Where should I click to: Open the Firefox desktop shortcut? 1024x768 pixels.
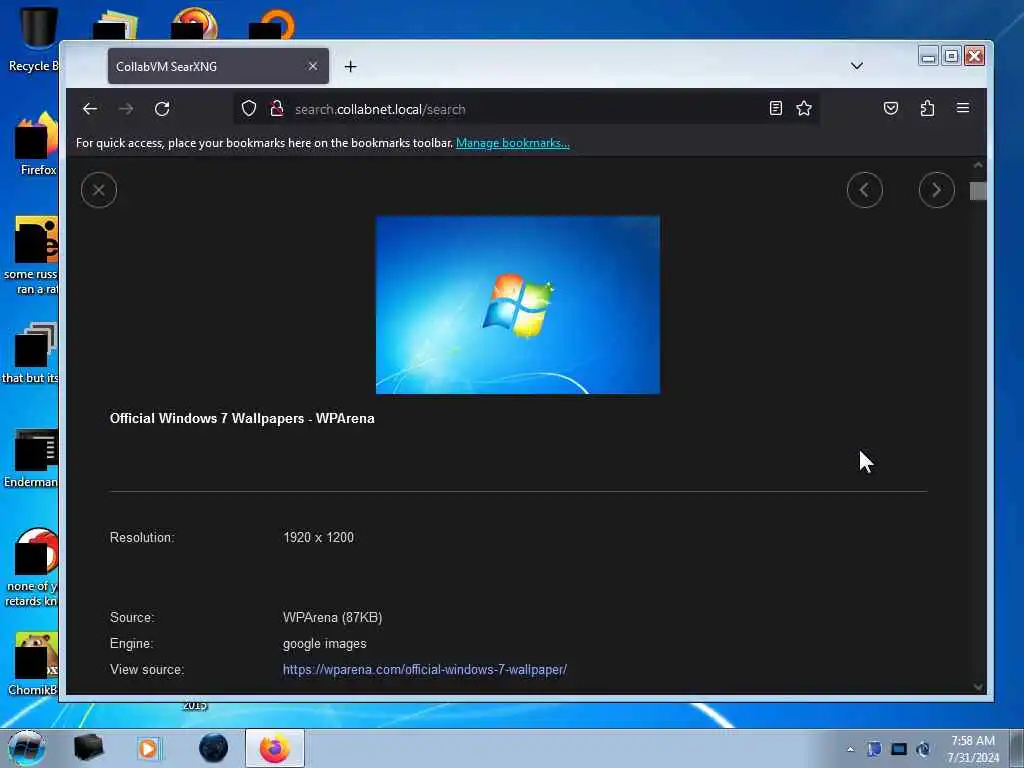tap(37, 144)
